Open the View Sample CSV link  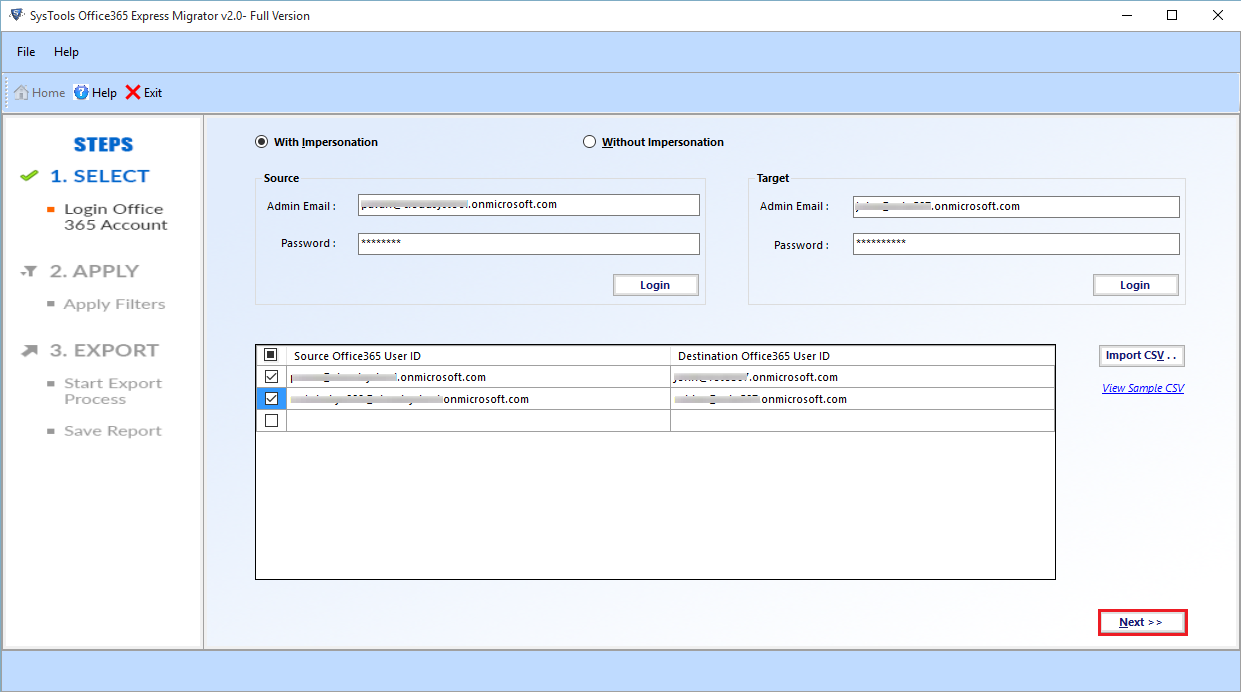1143,388
